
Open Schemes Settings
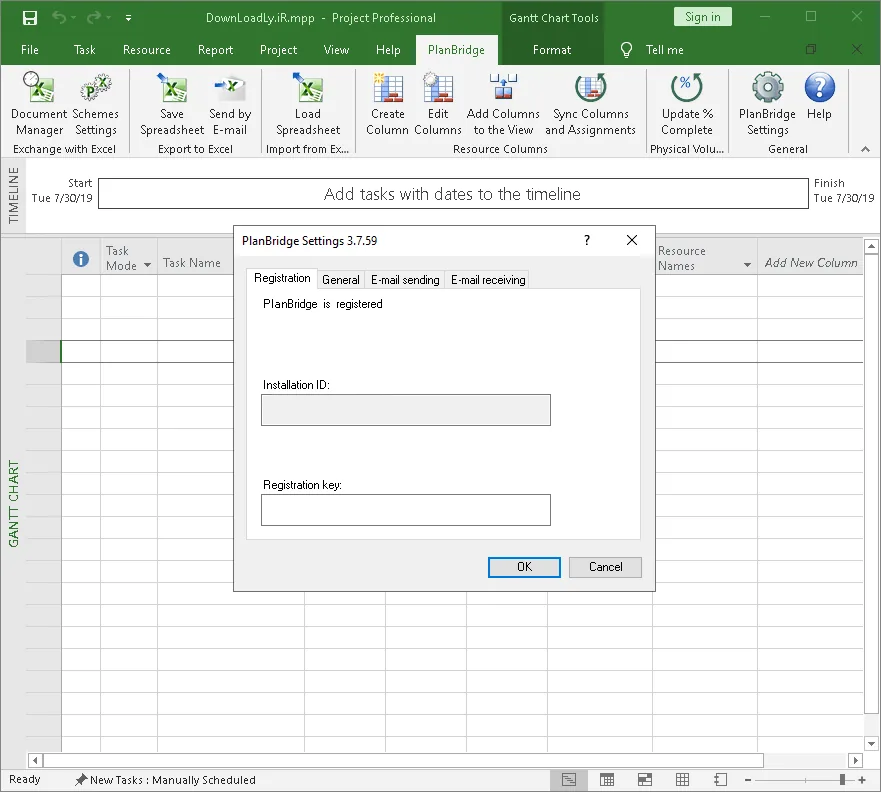96,104
